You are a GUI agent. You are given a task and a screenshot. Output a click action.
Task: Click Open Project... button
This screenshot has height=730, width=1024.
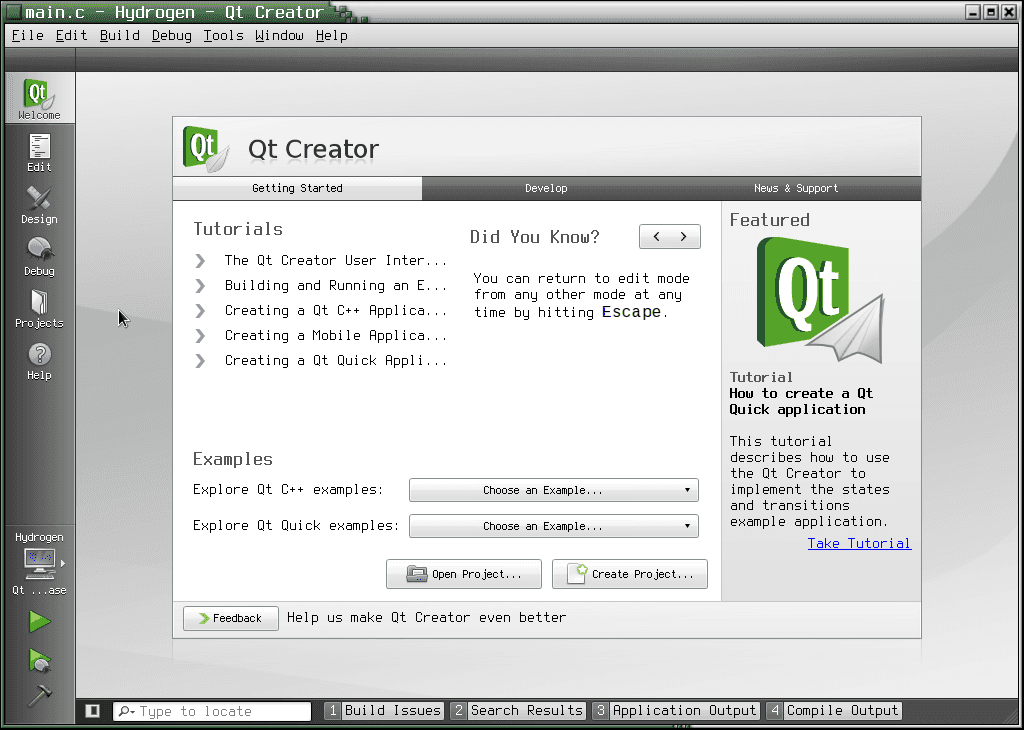[464, 574]
